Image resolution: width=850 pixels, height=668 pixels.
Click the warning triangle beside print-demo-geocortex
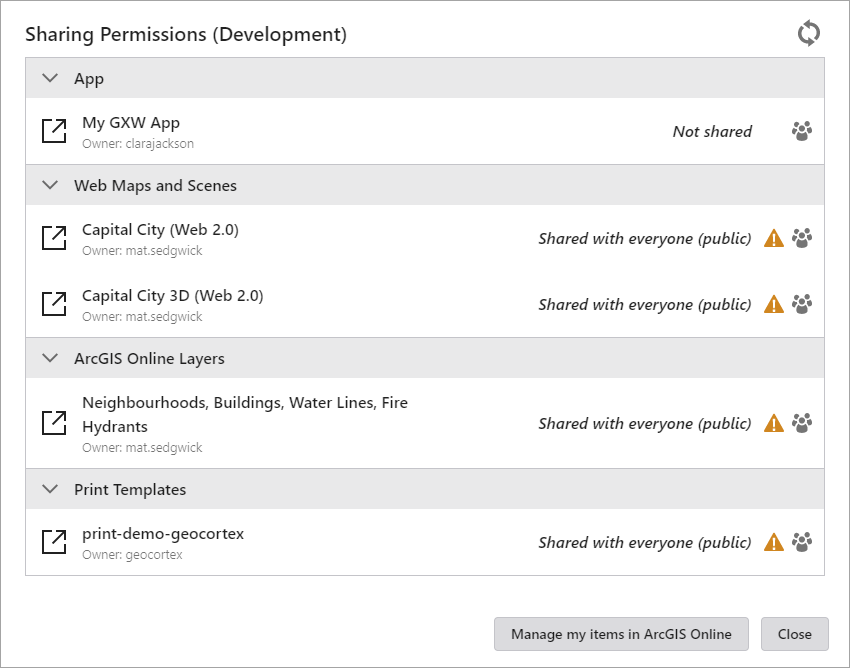[x=773, y=542]
